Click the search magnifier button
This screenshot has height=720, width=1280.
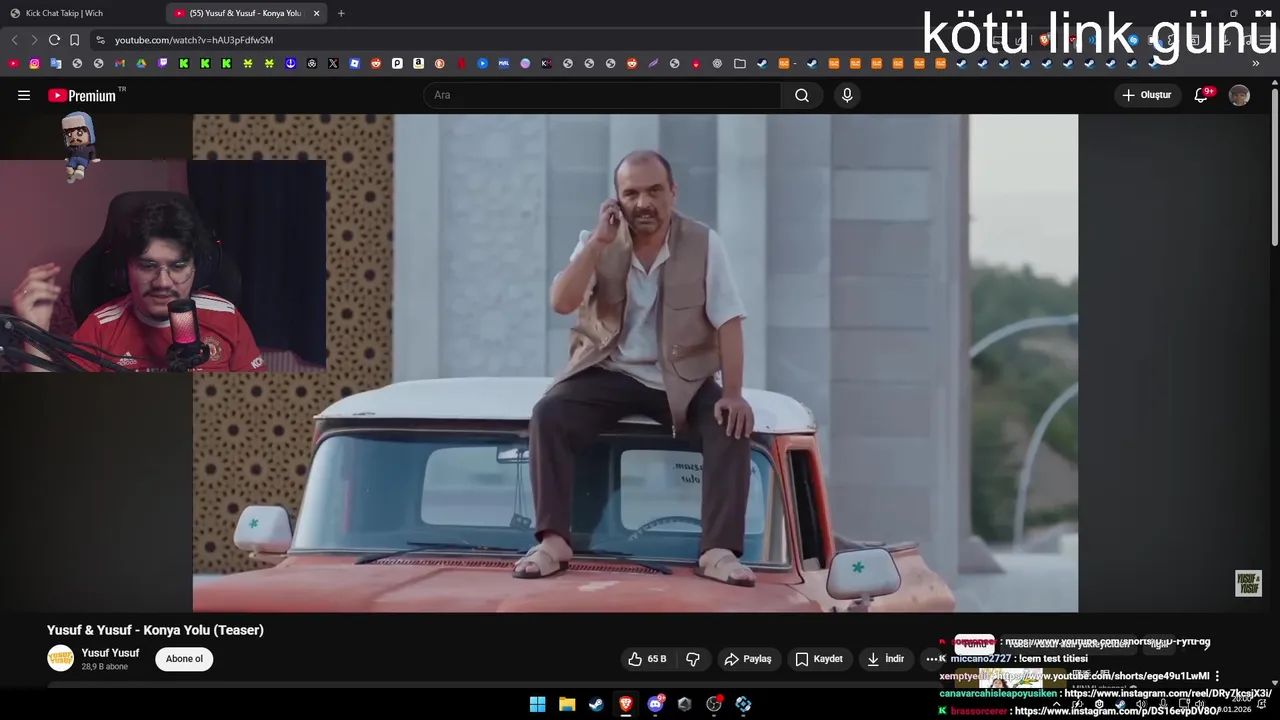(x=802, y=95)
